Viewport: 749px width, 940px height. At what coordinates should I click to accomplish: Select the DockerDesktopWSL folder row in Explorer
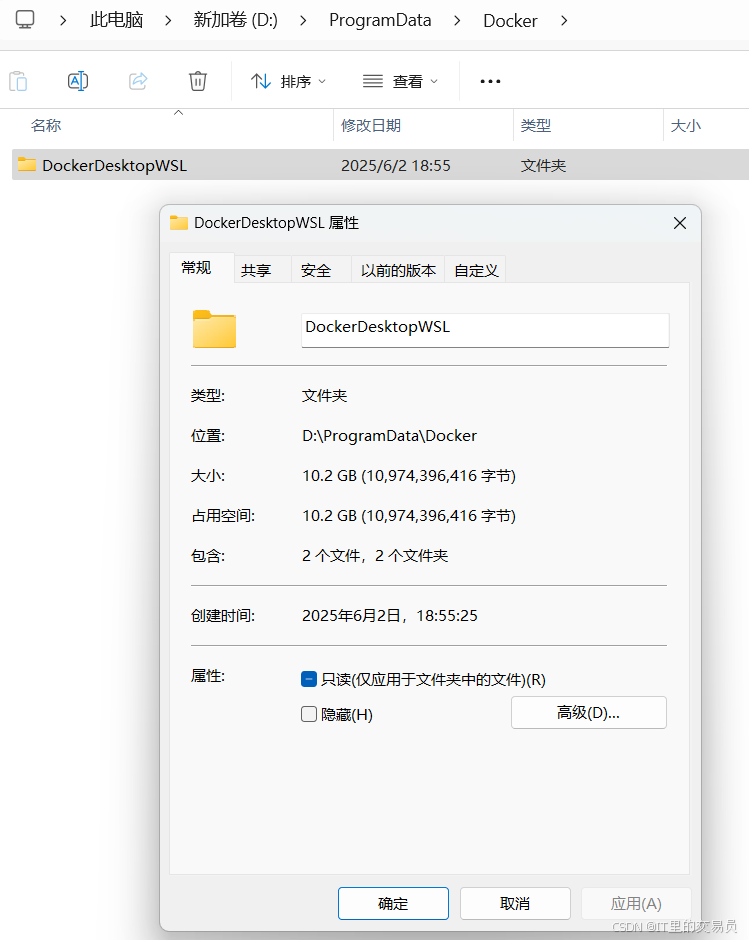380,165
